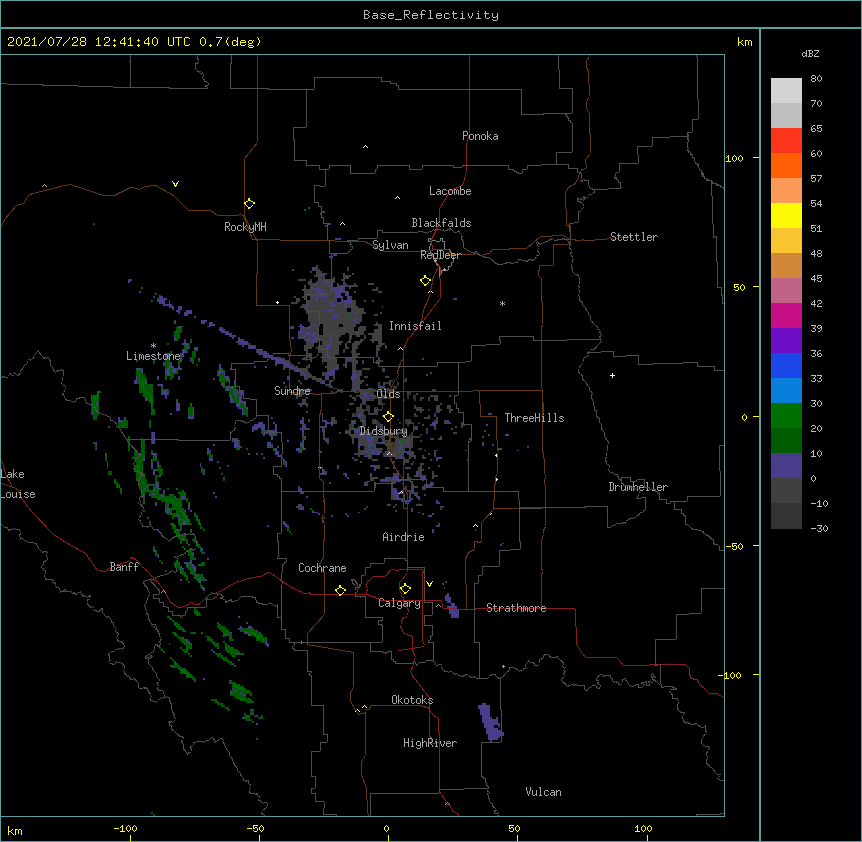
Task: Click the km unit label at top right
Action: (x=744, y=42)
